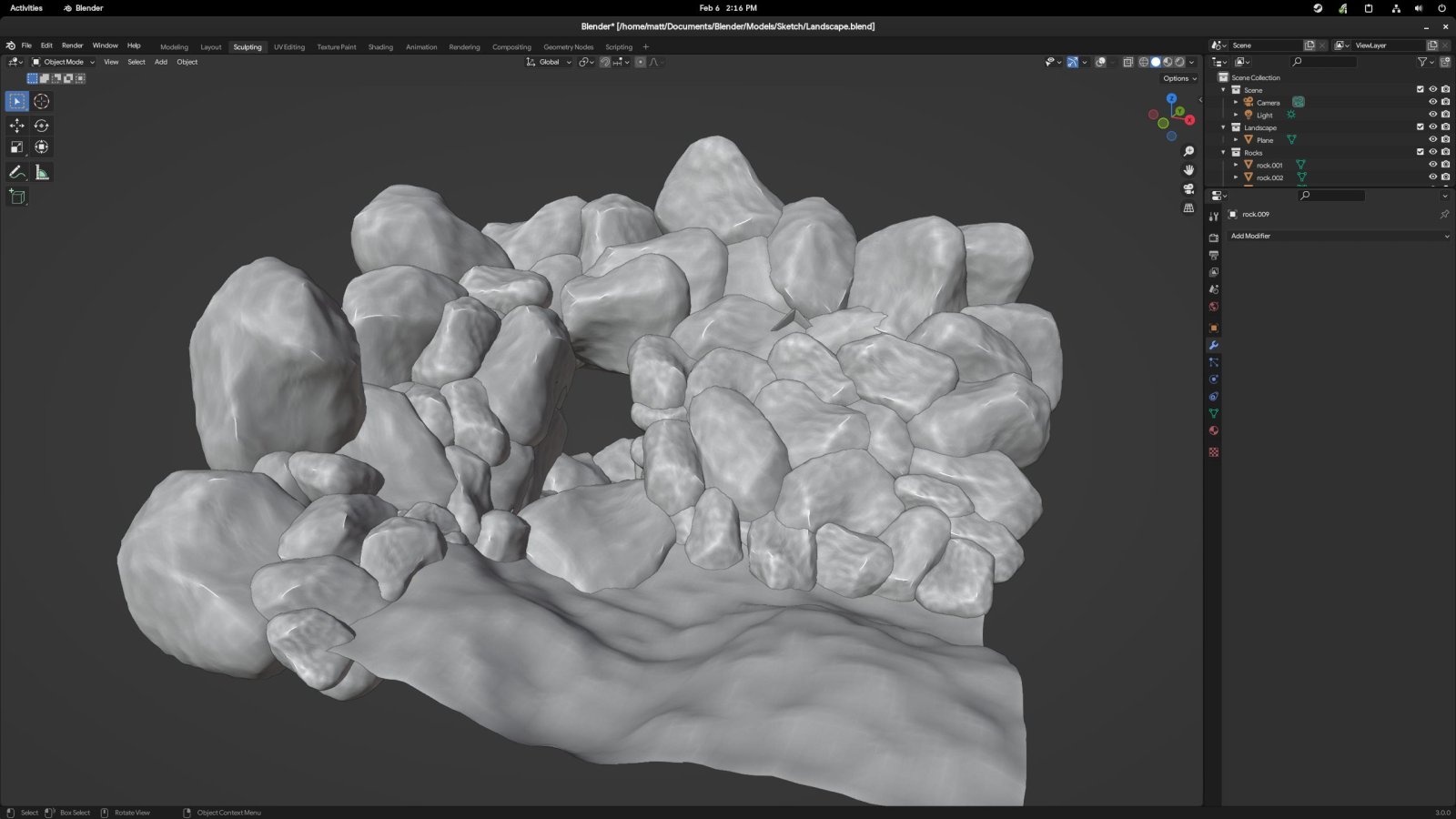Select the Select Box tool
The height and width of the screenshot is (819, 1456).
click(x=17, y=101)
